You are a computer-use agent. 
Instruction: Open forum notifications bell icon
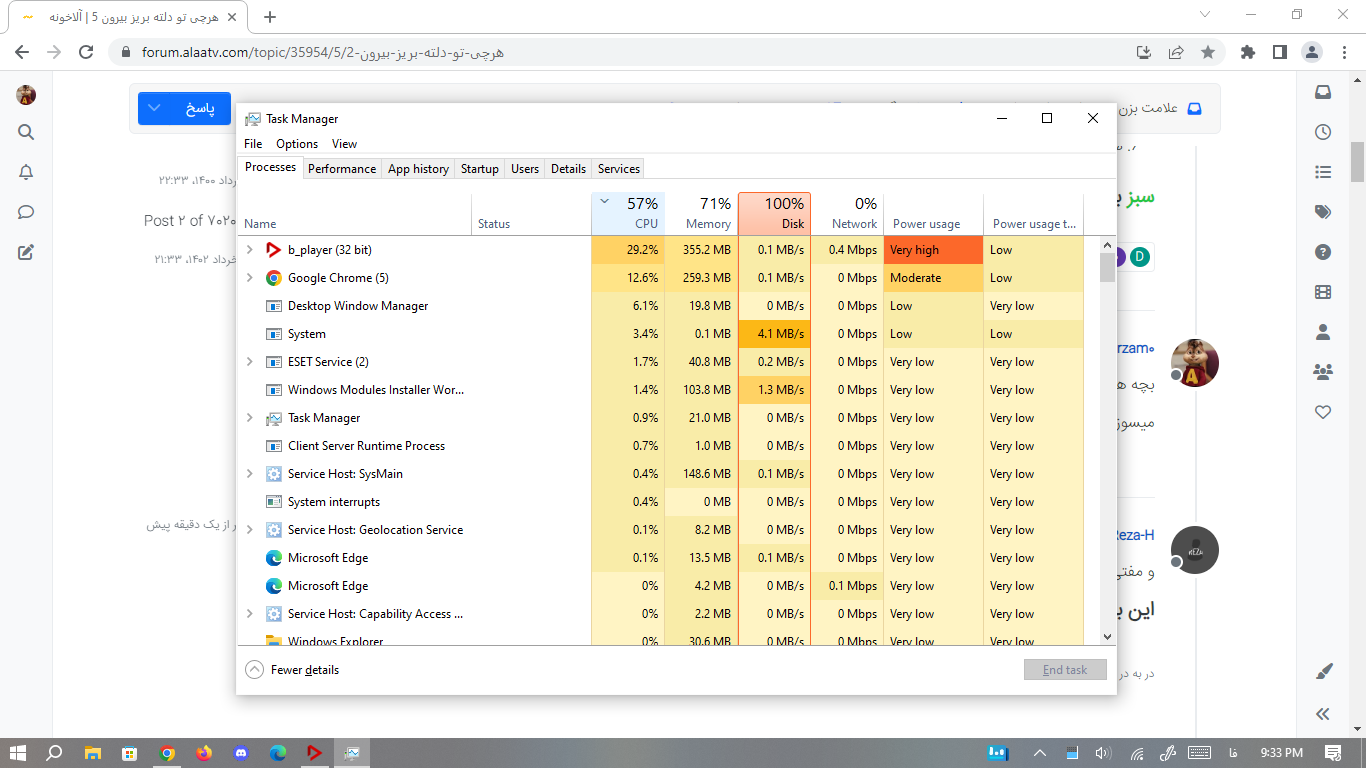[x=26, y=172]
